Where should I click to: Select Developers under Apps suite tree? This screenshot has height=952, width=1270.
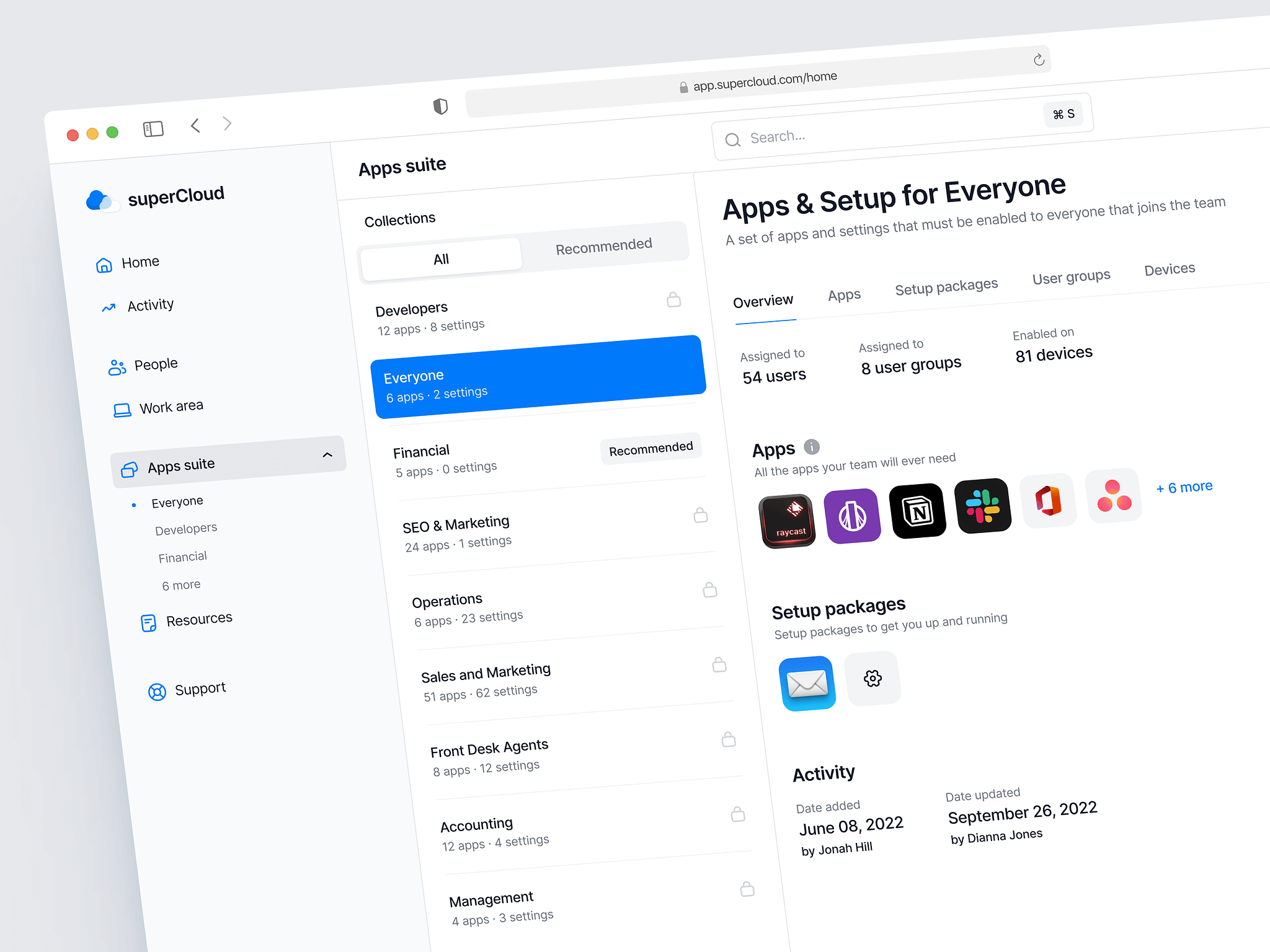[186, 529]
